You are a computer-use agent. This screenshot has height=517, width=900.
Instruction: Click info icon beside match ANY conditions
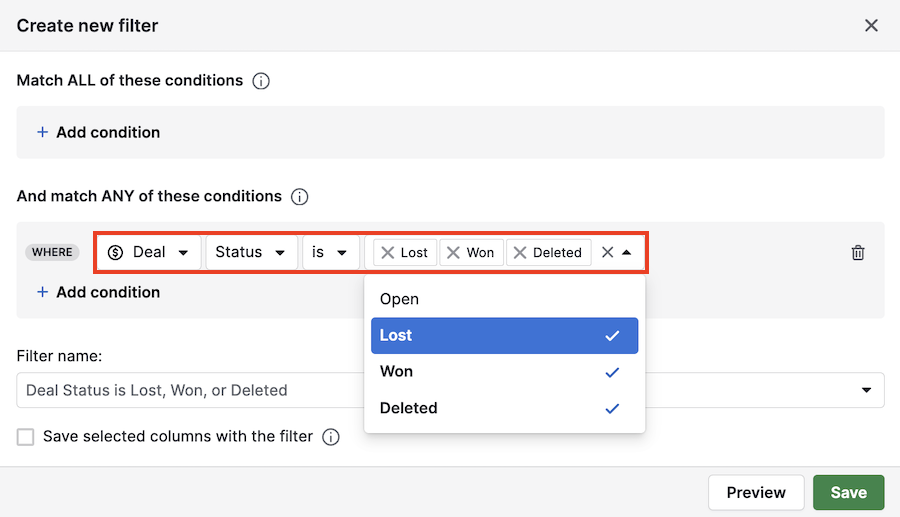click(299, 197)
